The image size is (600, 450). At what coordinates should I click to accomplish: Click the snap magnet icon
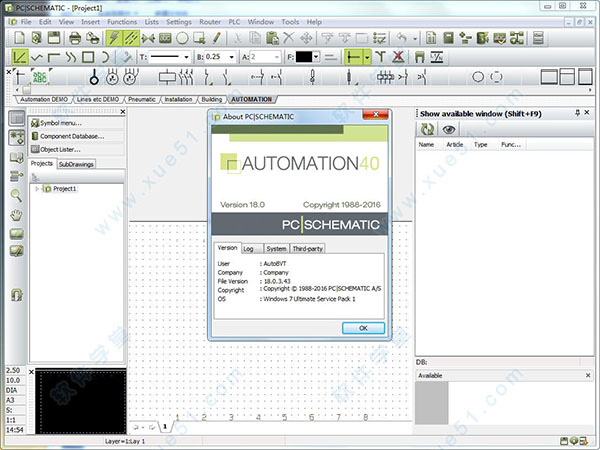point(16,295)
